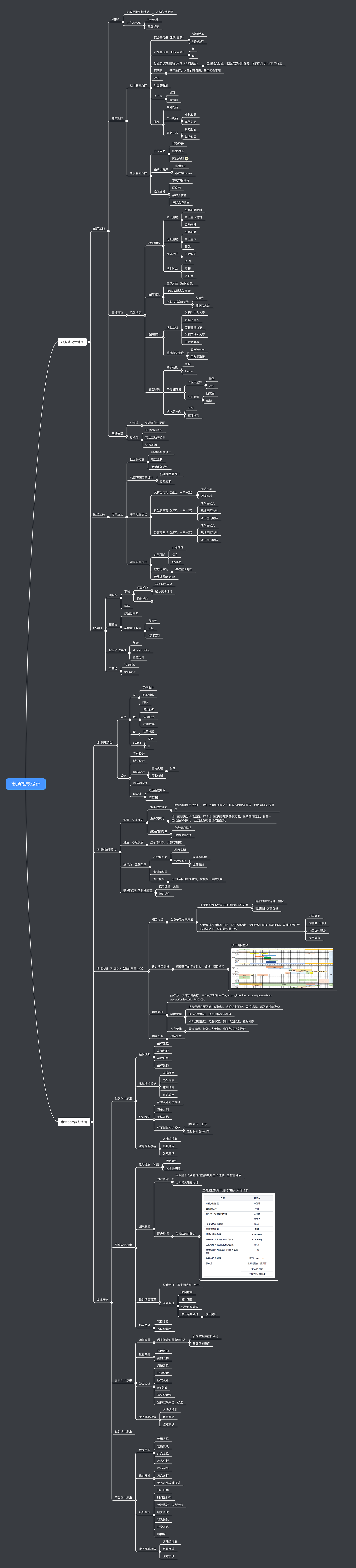The width and height of the screenshot is (356, 1568).
Task: Select the 黄金分割 node
Action: 163,1110
